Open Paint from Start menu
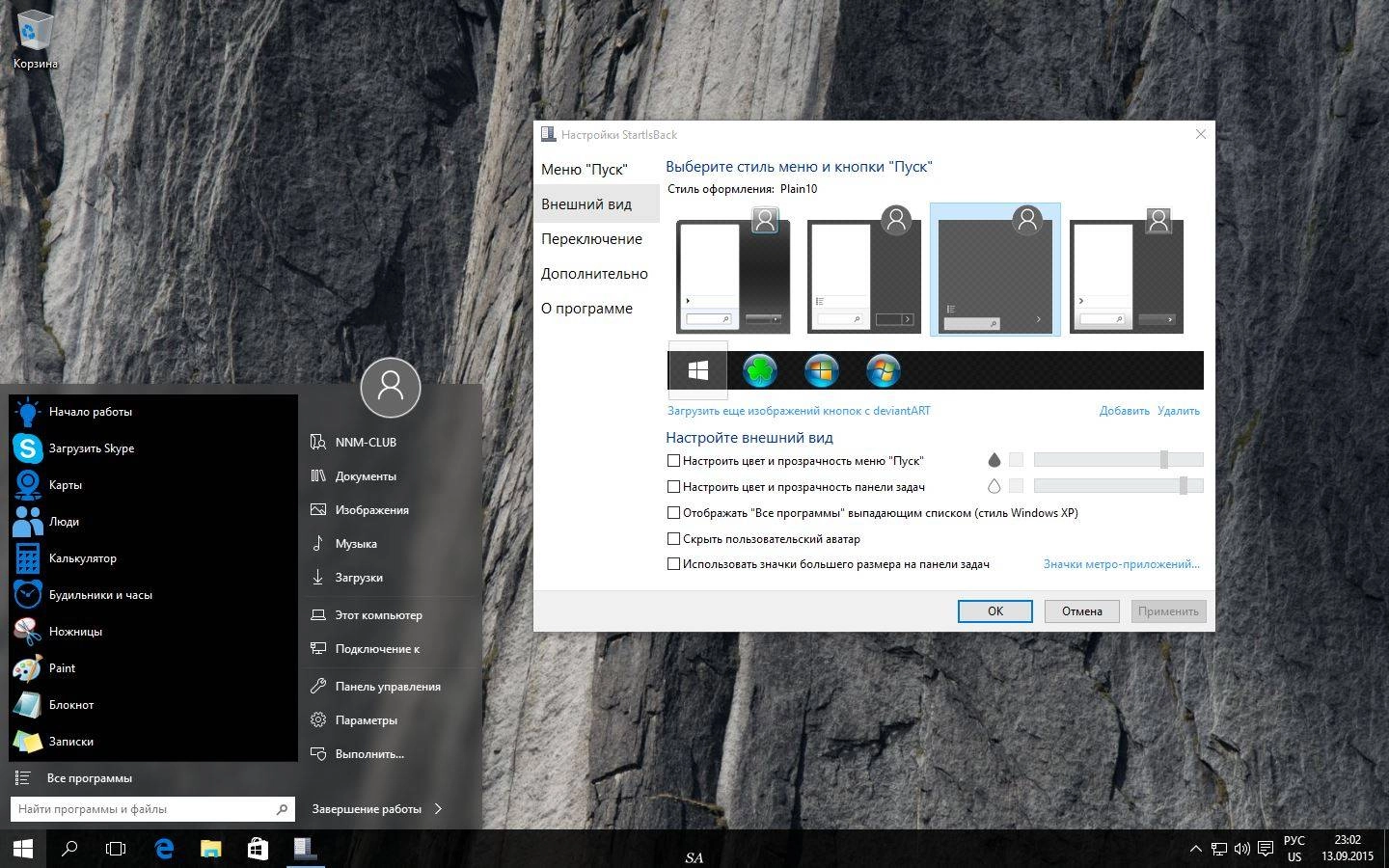This screenshot has height=868, width=1389. tap(153, 668)
